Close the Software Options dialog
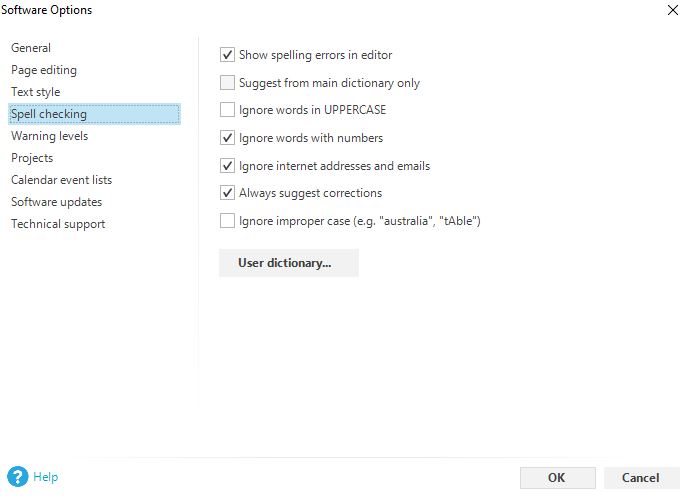The height and width of the screenshot is (497, 687). tap(670, 10)
